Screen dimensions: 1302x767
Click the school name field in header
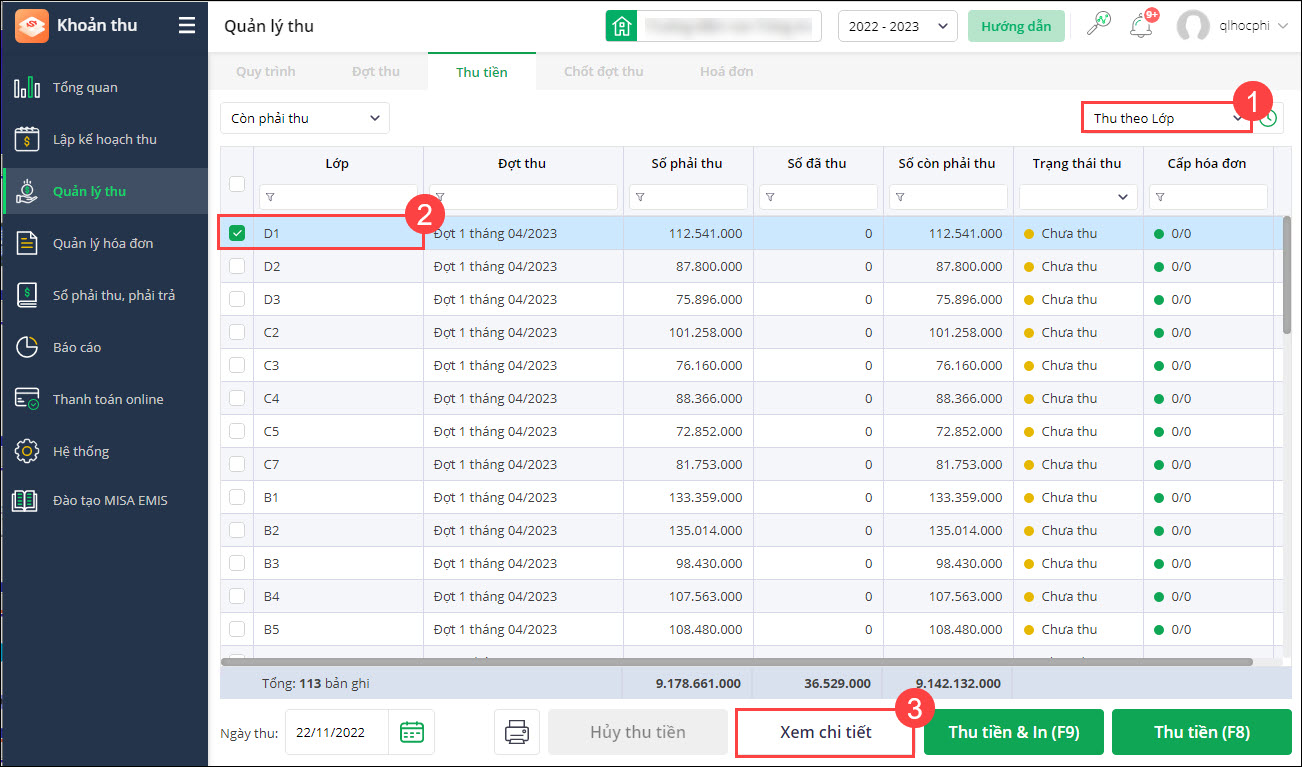click(729, 26)
